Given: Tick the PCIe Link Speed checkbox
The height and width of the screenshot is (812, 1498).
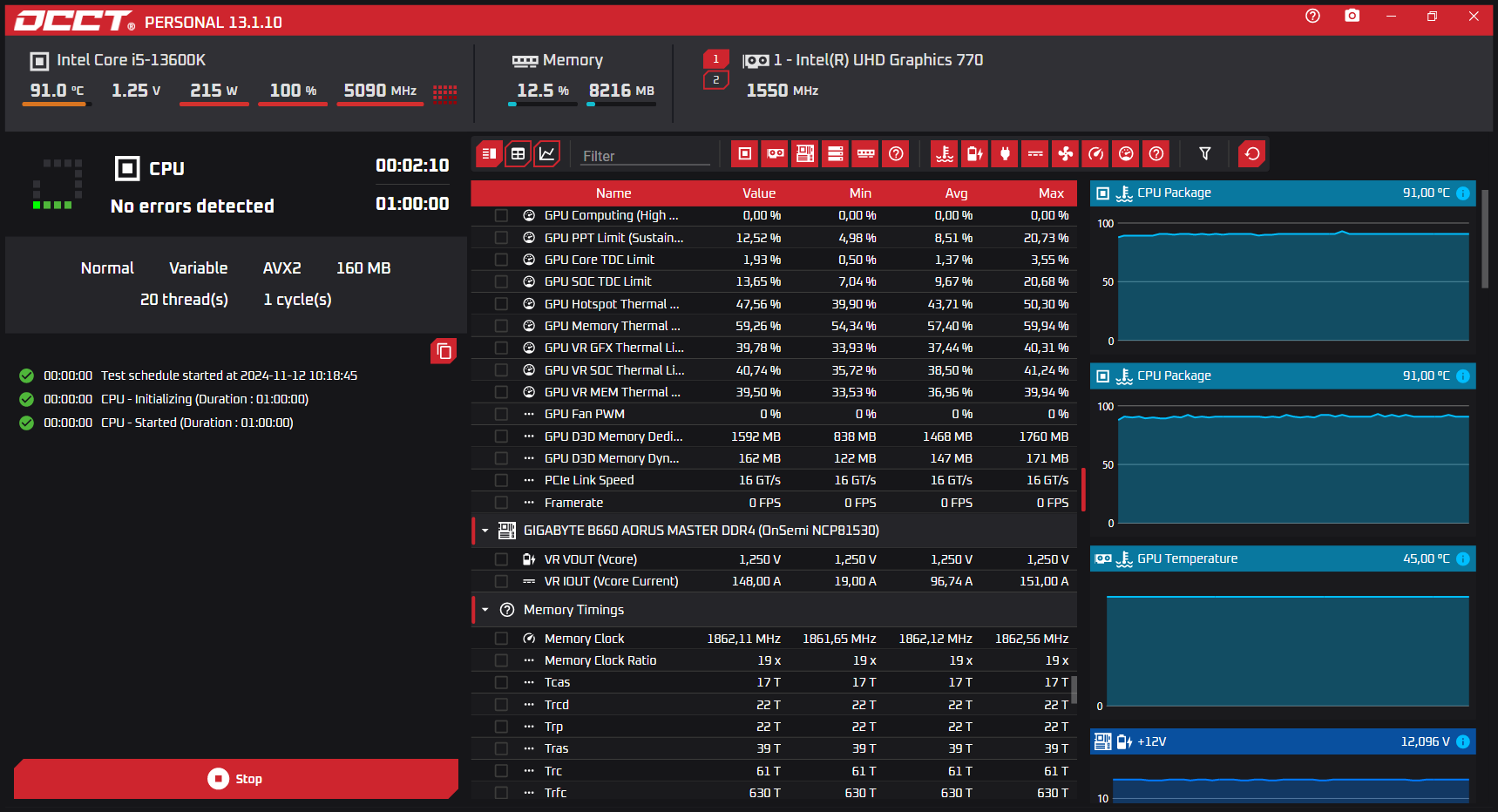Looking at the screenshot, I should pyautogui.click(x=501, y=480).
